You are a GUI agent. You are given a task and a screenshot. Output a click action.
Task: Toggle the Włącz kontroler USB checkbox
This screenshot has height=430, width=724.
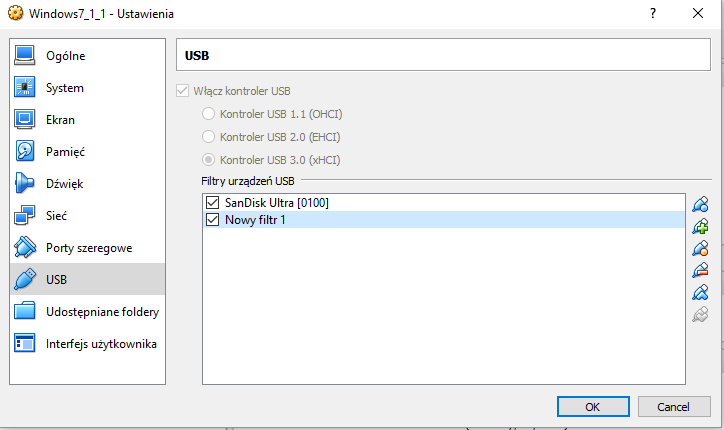[x=182, y=91]
